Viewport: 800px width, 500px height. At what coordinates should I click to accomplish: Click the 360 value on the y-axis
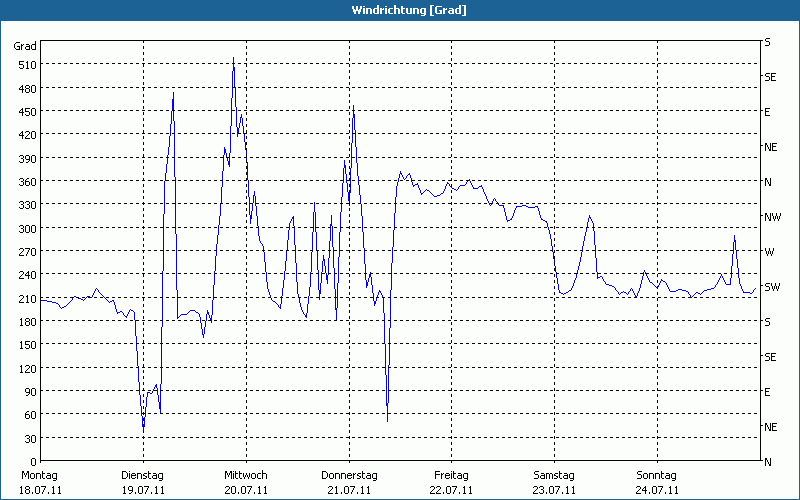coord(28,182)
